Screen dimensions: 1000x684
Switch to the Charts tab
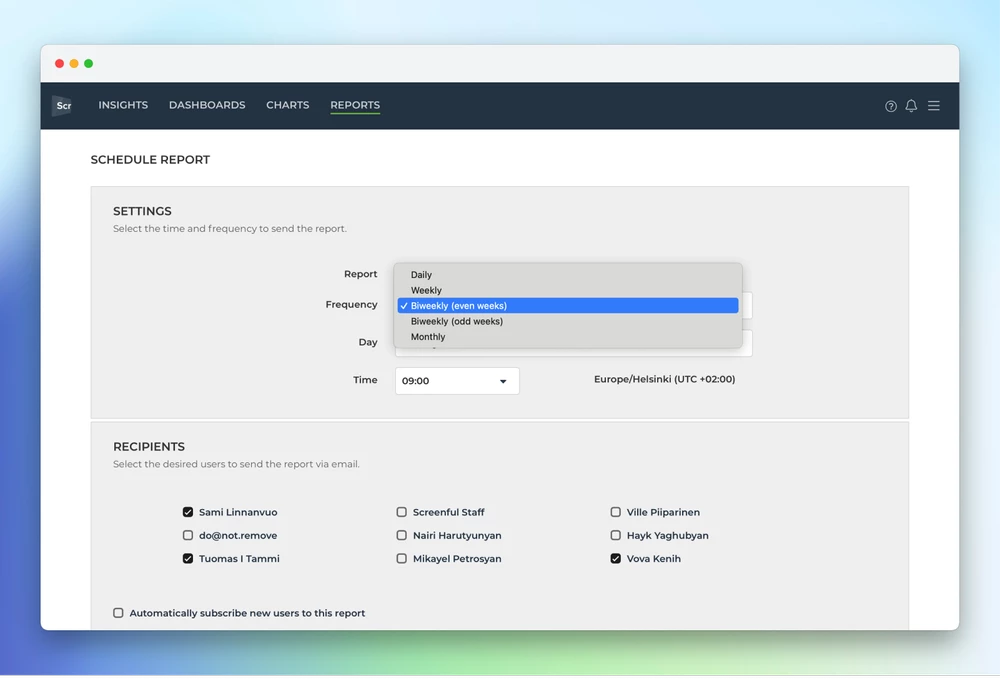pyautogui.click(x=288, y=105)
